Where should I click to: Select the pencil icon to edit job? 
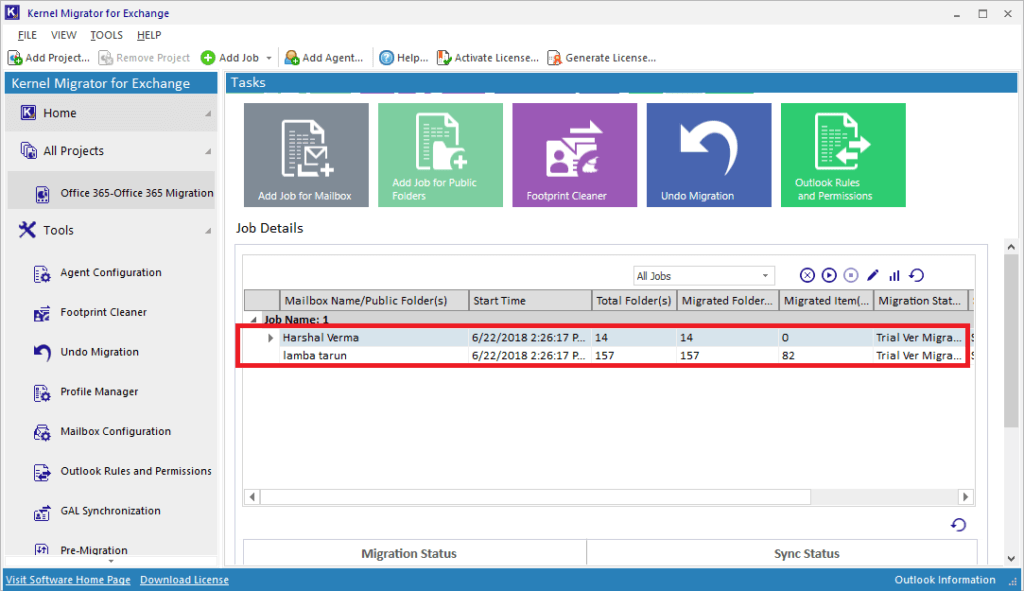tap(873, 275)
